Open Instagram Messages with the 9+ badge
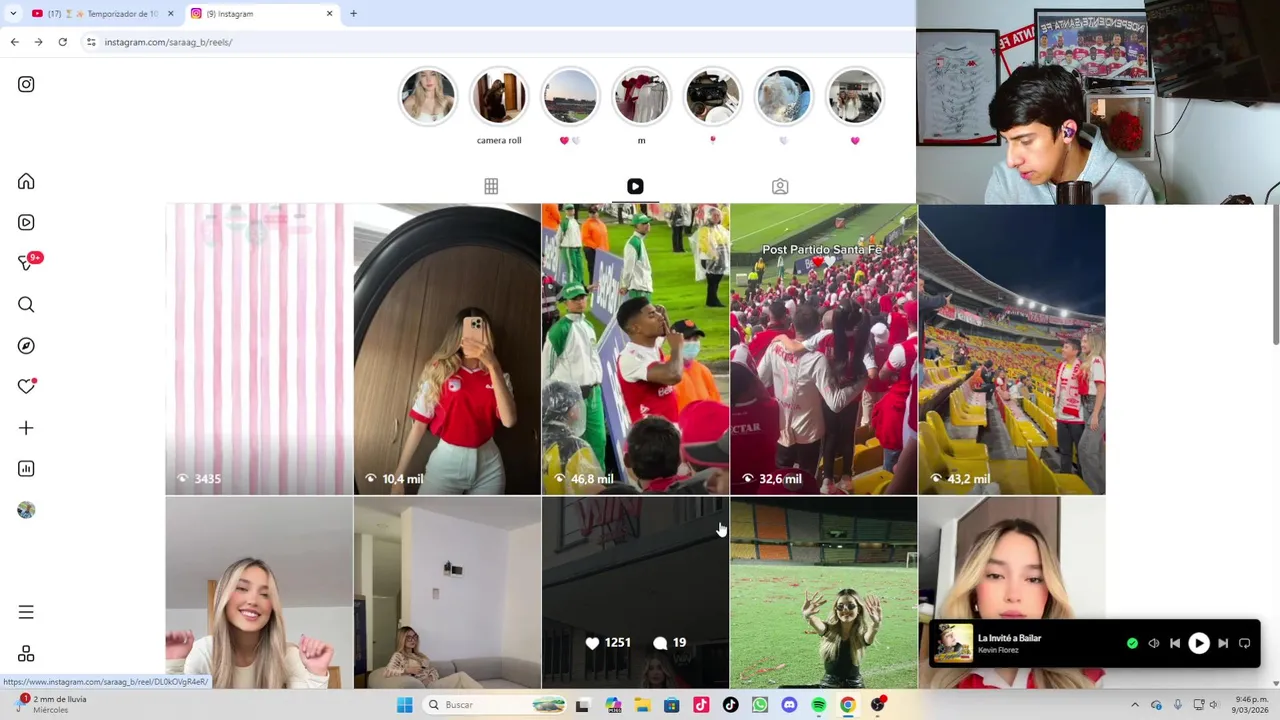This screenshot has height=720, width=1280. pyautogui.click(x=28, y=262)
